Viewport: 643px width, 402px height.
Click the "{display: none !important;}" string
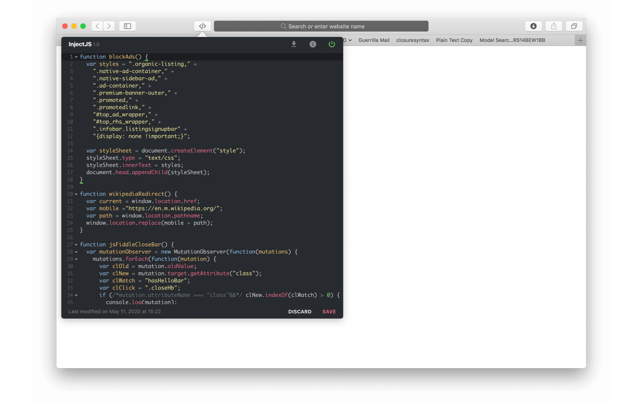coord(139,136)
